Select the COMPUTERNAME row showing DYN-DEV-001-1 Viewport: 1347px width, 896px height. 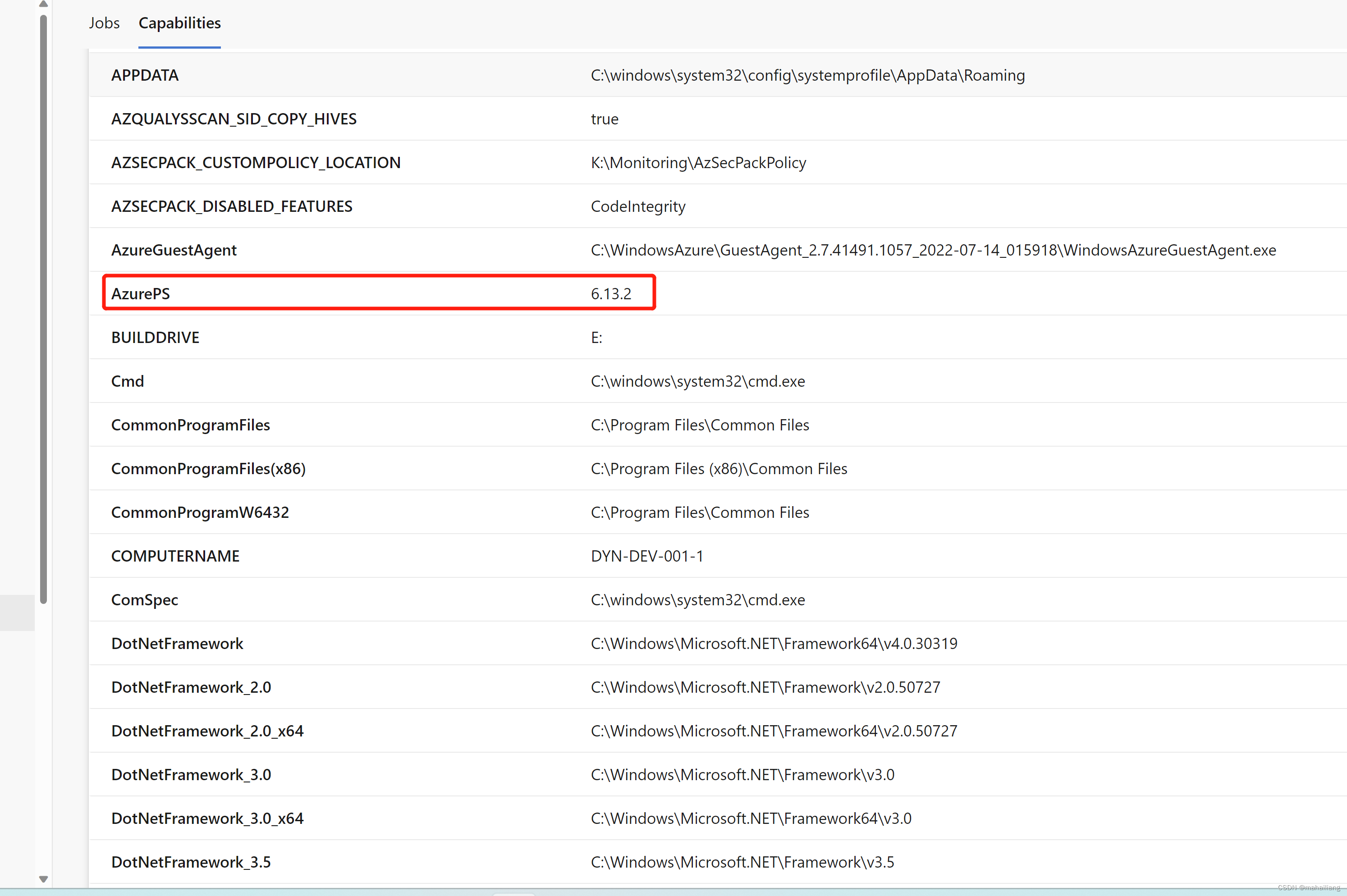tap(646, 555)
